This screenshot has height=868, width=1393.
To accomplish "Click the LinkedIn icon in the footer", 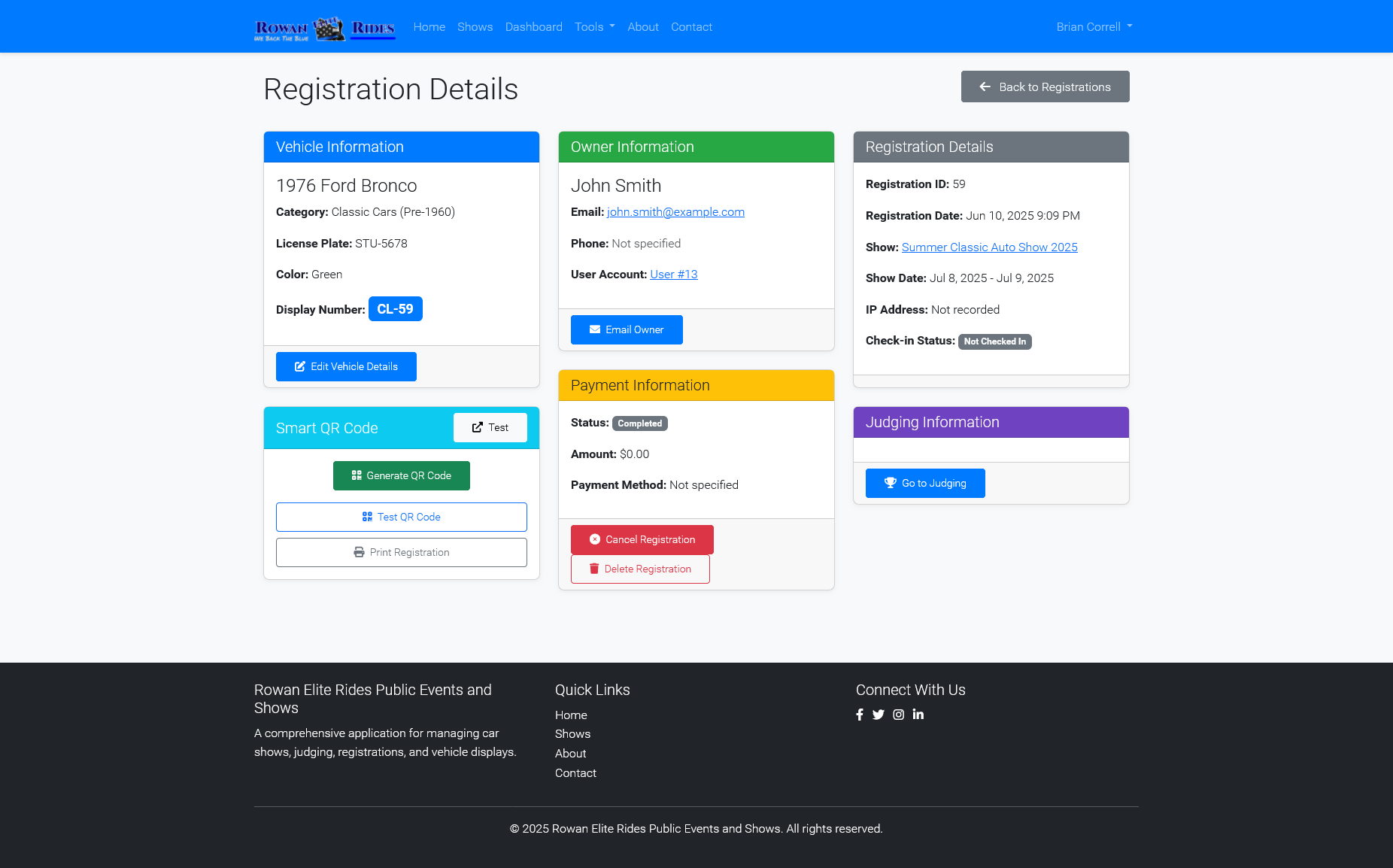I will [x=918, y=715].
